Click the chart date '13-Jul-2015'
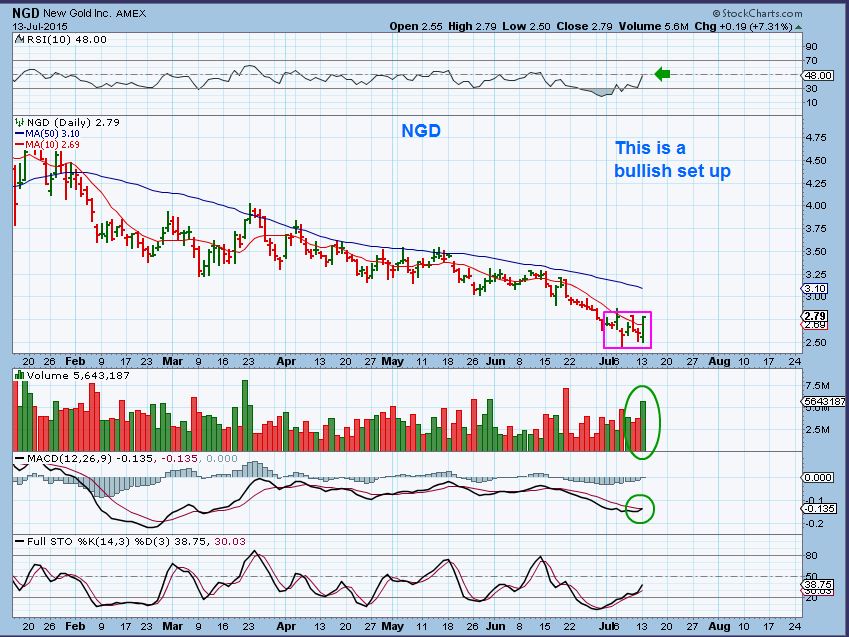Screen dimensions: 849x637 point(41,26)
